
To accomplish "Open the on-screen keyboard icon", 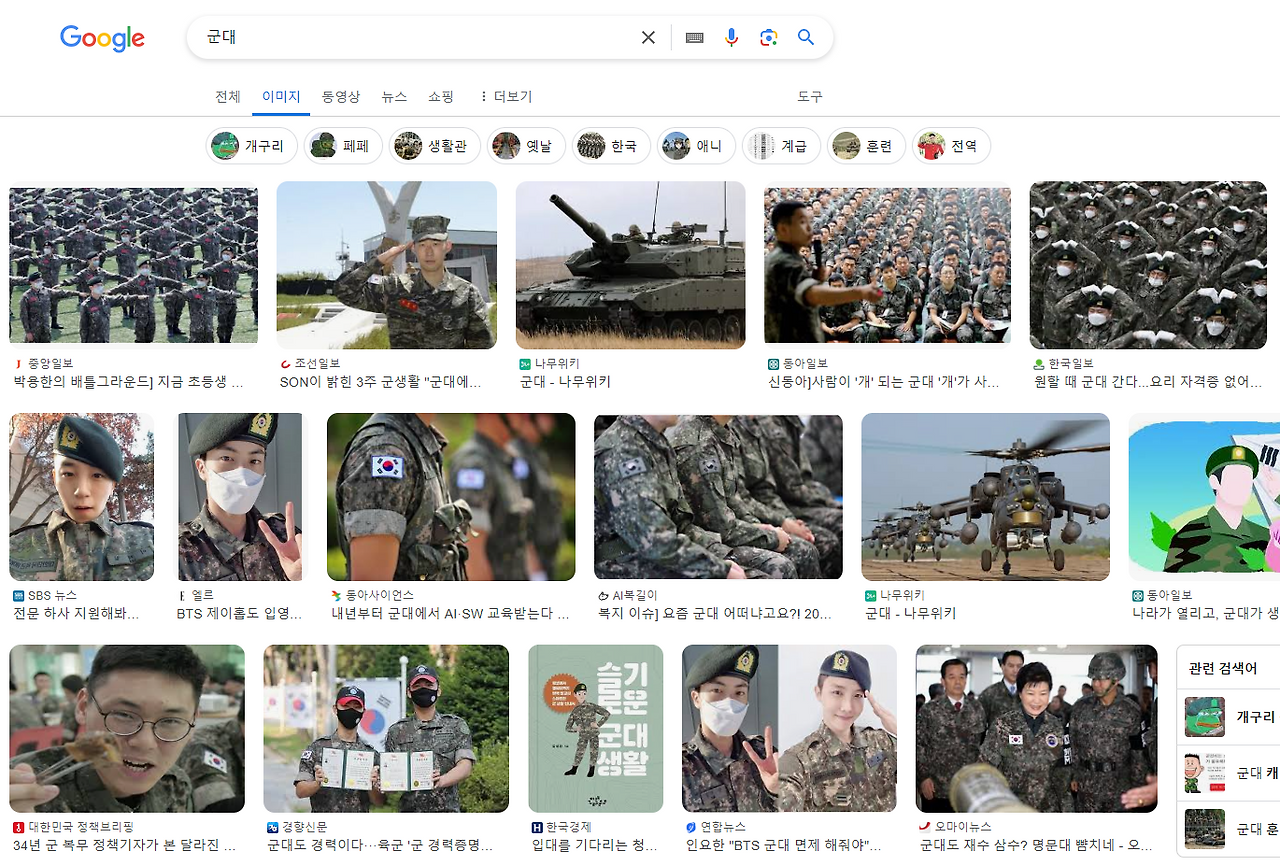I will pos(694,37).
